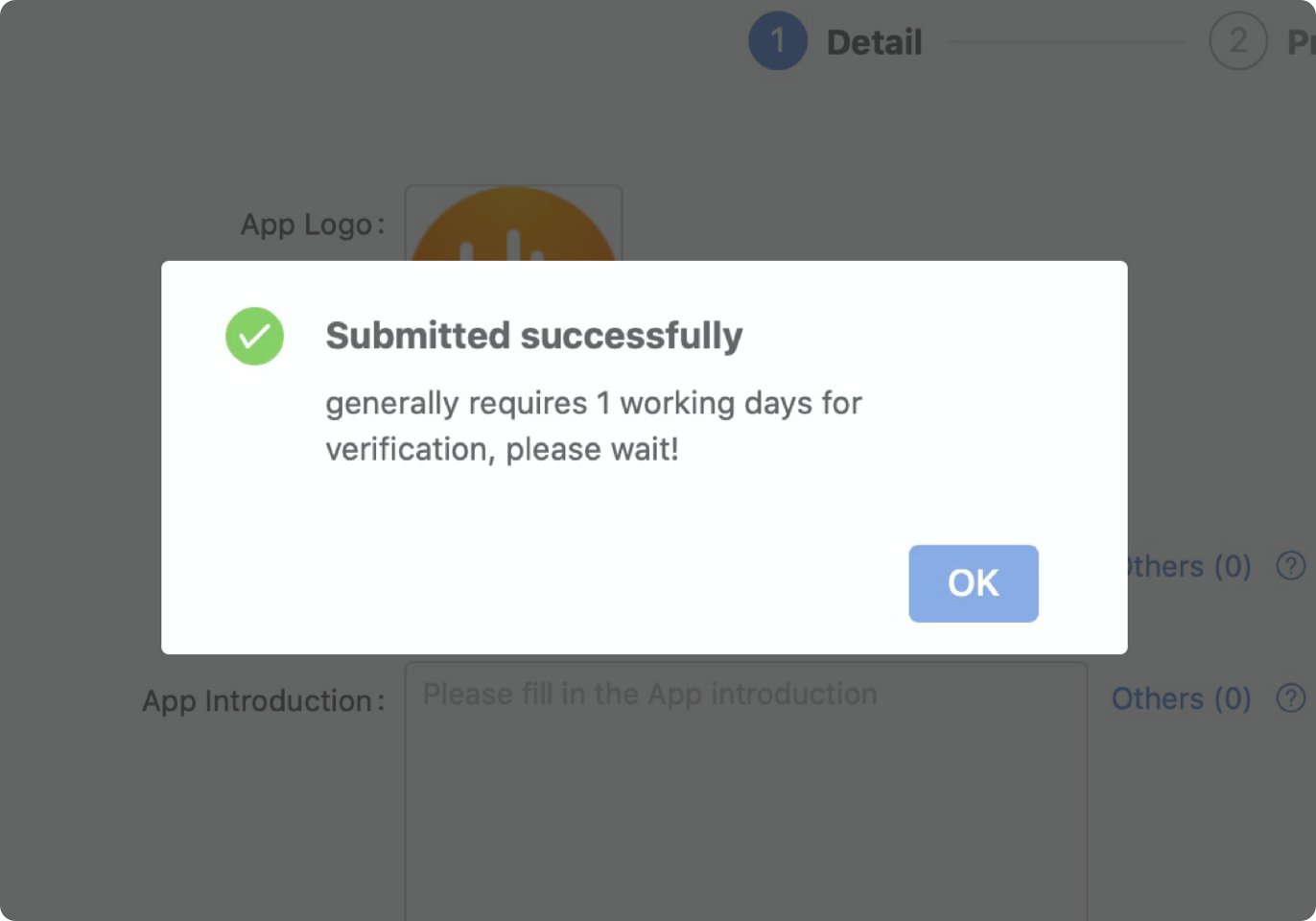Image resolution: width=1316 pixels, height=921 pixels.
Task: Click the Submitted successfully heading
Action: point(533,336)
